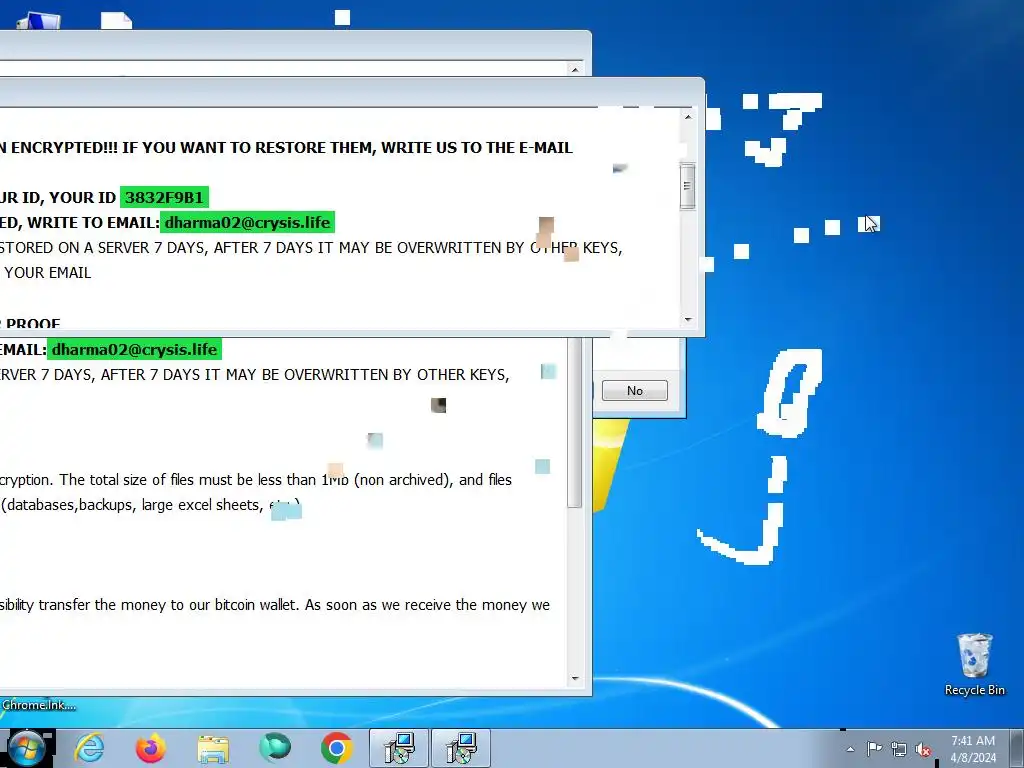The height and width of the screenshot is (768, 1024).
Task: Click 'YOUR EMAIL' text in front window
Action: coord(48,272)
